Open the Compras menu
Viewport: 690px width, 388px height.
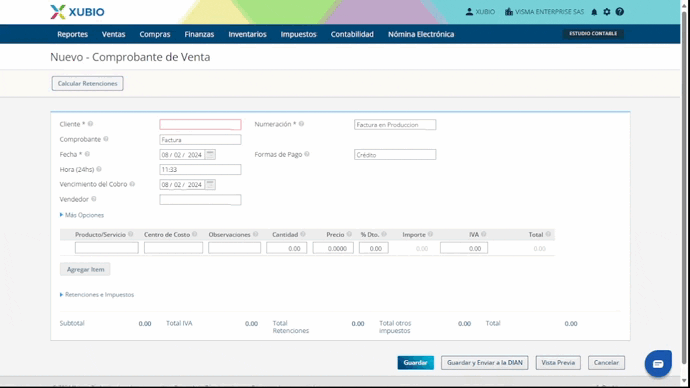click(155, 34)
